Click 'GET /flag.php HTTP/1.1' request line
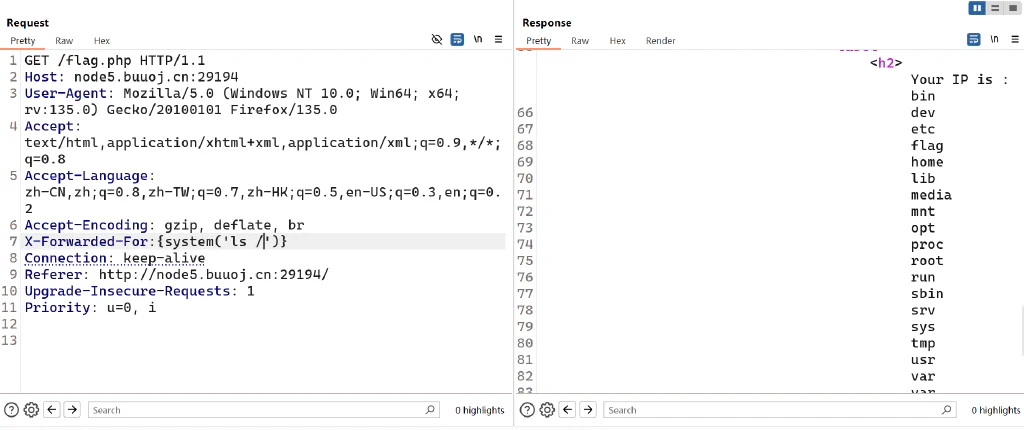Screen dimensions: 1024x430 (115, 61)
